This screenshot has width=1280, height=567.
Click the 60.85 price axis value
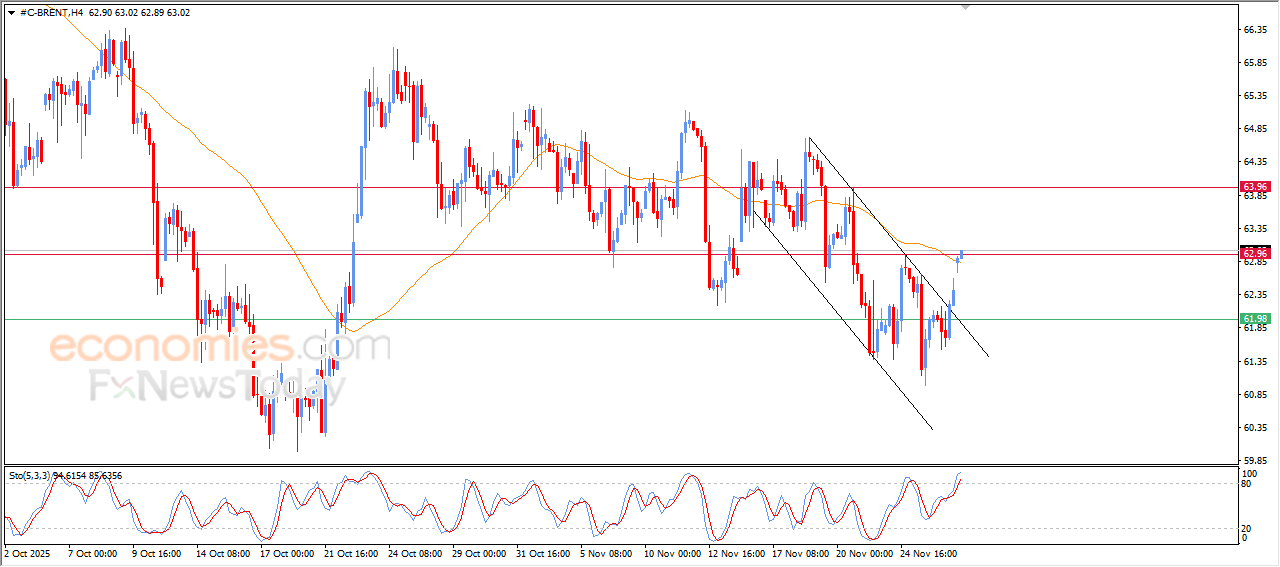click(1255, 395)
